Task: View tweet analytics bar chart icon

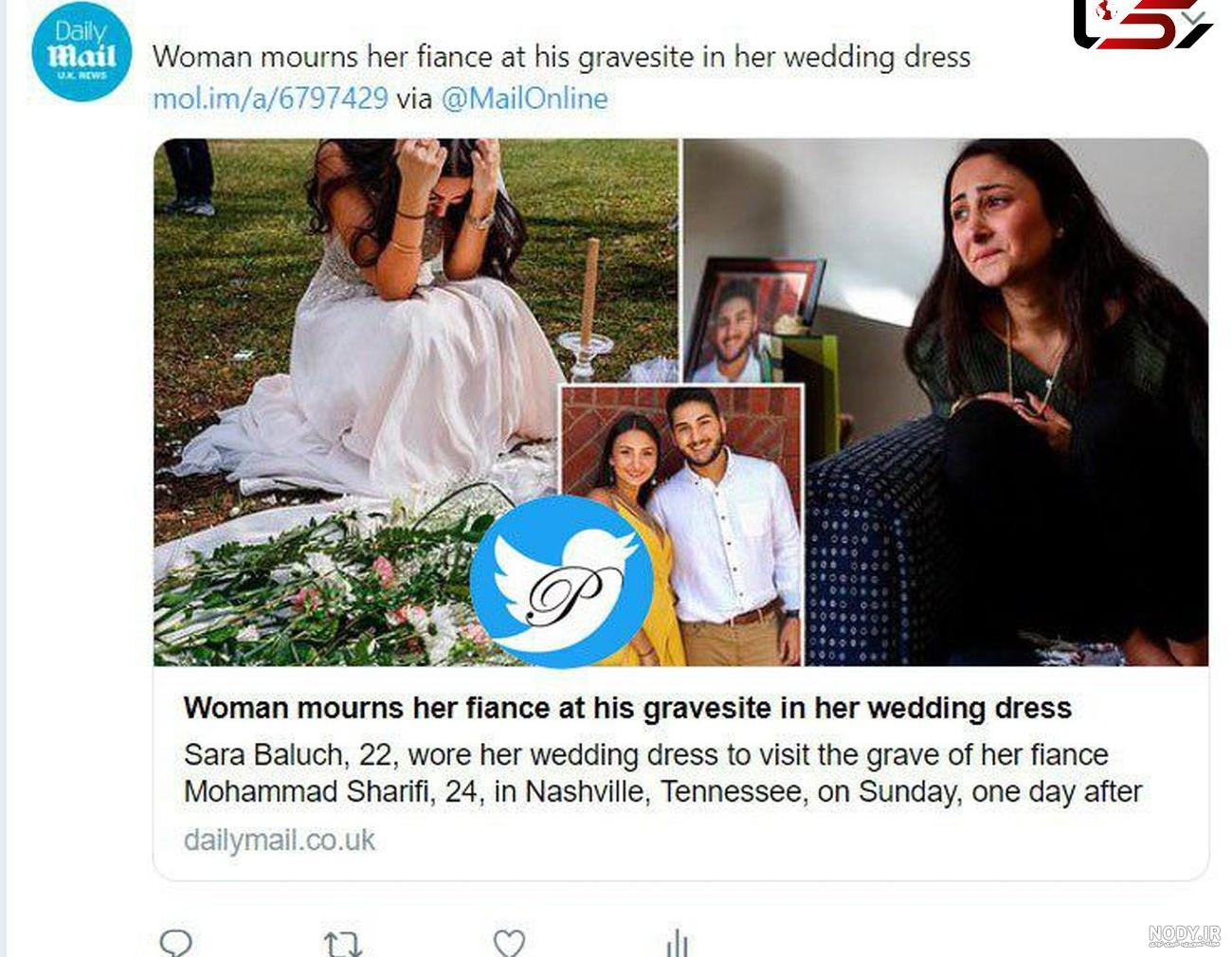Action: tap(677, 943)
